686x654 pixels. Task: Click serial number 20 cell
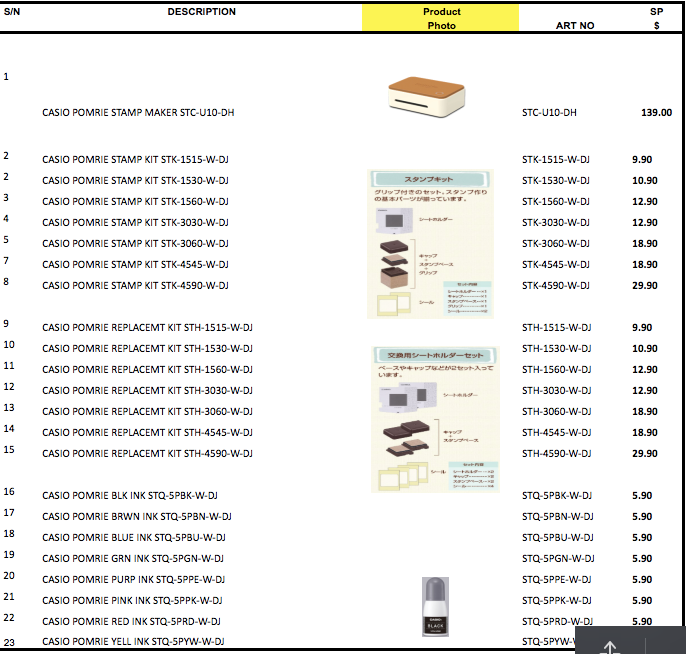[x=9, y=576]
